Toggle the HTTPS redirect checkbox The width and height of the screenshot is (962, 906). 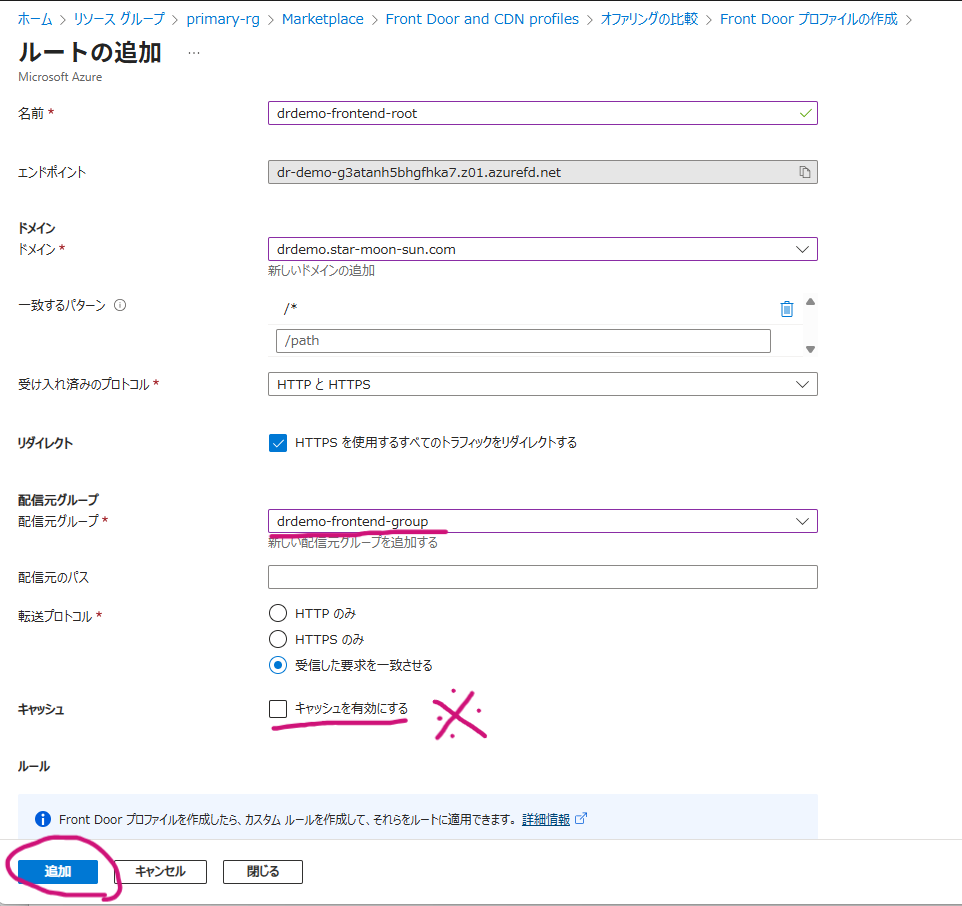tap(278, 443)
